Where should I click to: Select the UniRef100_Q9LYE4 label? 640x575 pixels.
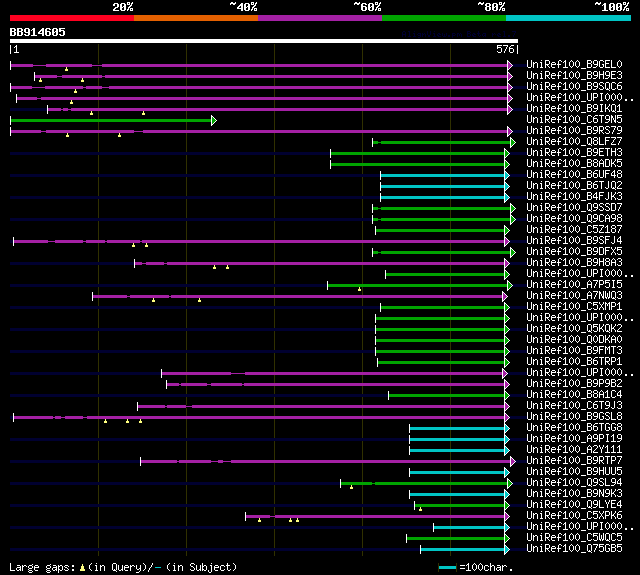[x=574, y=505]
